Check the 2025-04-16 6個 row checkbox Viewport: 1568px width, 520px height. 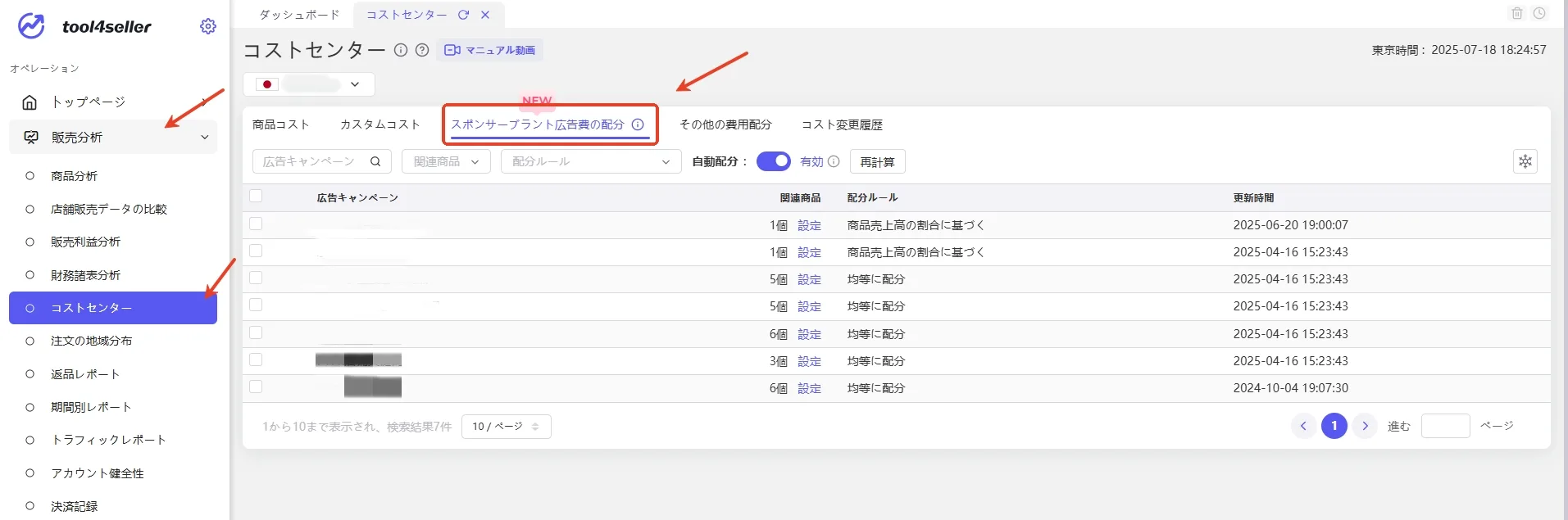(256, 332)
